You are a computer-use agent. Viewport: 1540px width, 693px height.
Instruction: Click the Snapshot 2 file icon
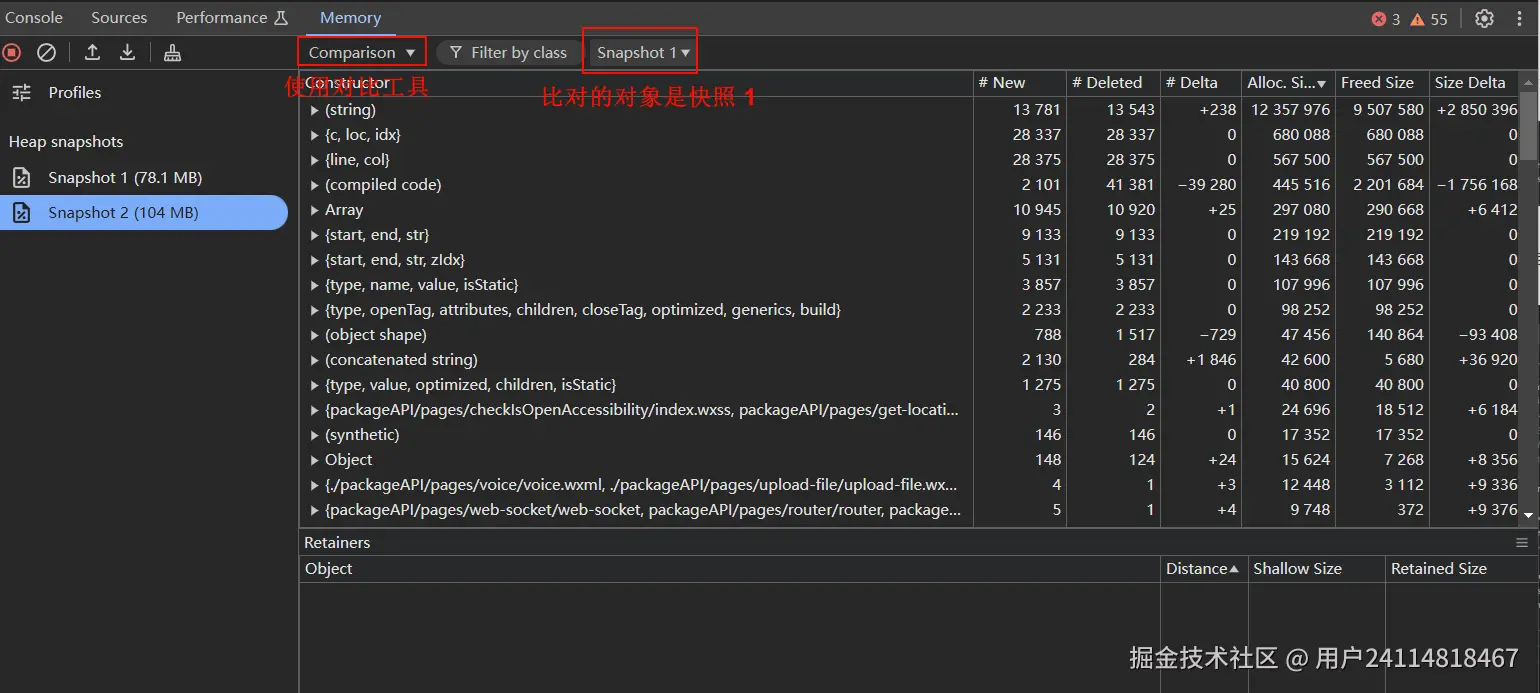(21, 213)
